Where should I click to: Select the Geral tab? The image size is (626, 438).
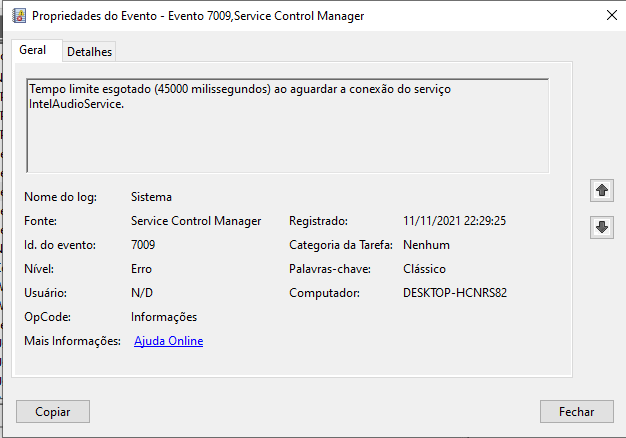33,50
